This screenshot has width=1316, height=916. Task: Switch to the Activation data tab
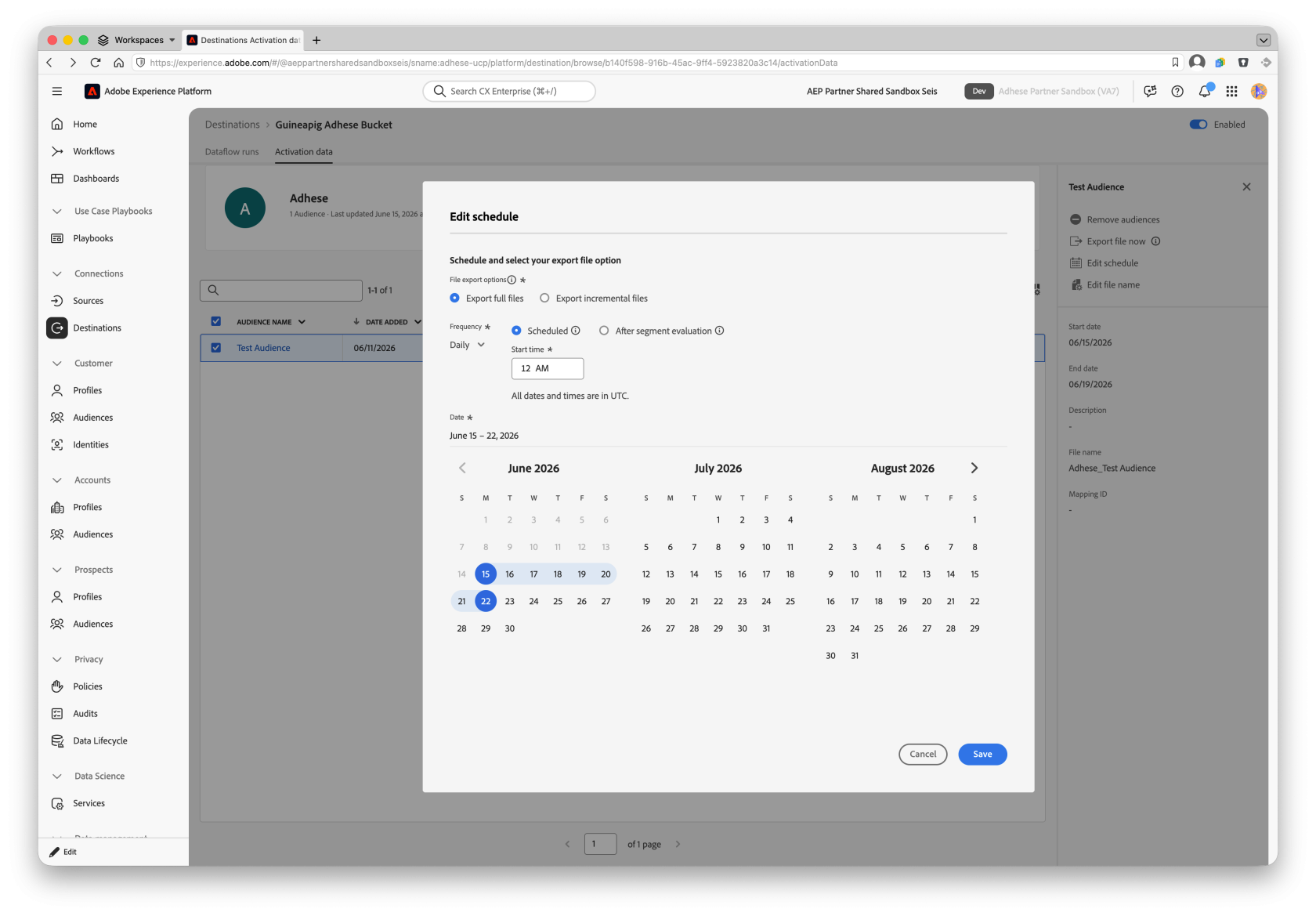coord(304,152)
